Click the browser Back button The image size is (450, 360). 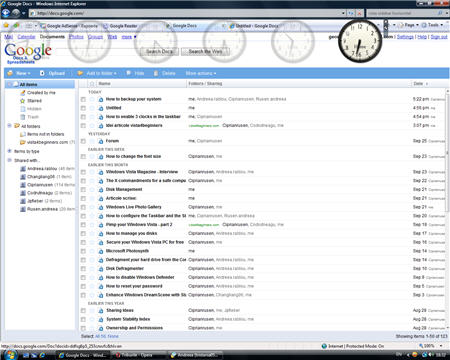[x=6, y=13]
